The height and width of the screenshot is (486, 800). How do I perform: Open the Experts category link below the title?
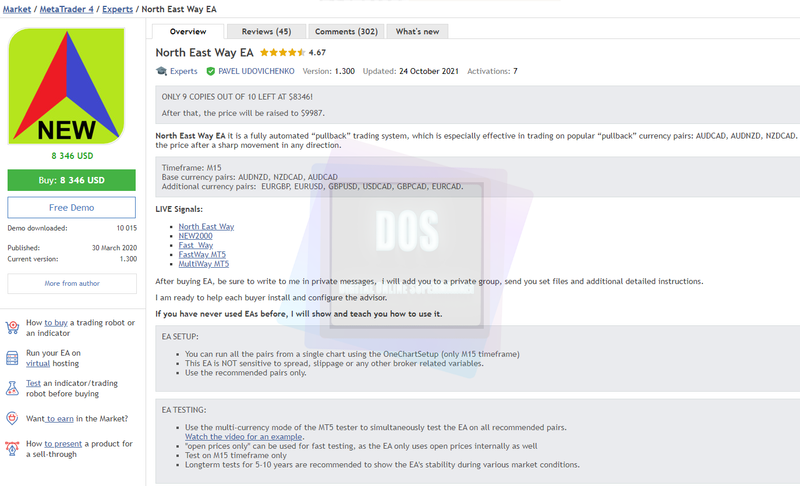[x=184, y=71]
